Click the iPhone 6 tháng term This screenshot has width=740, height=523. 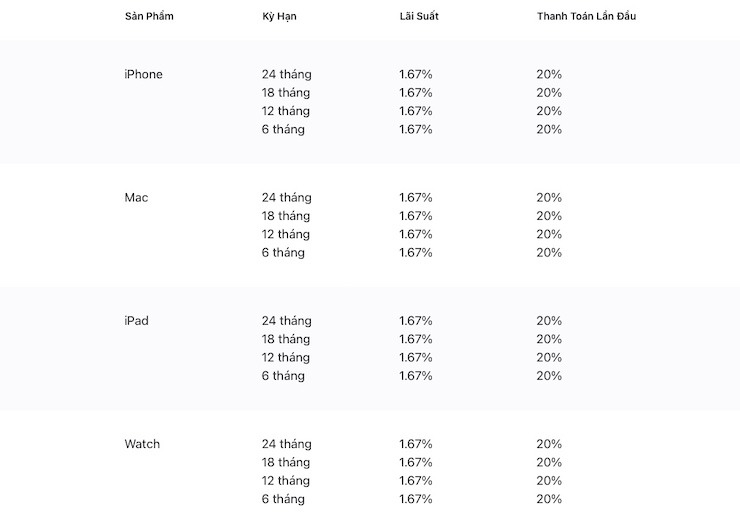click(283, 130)
